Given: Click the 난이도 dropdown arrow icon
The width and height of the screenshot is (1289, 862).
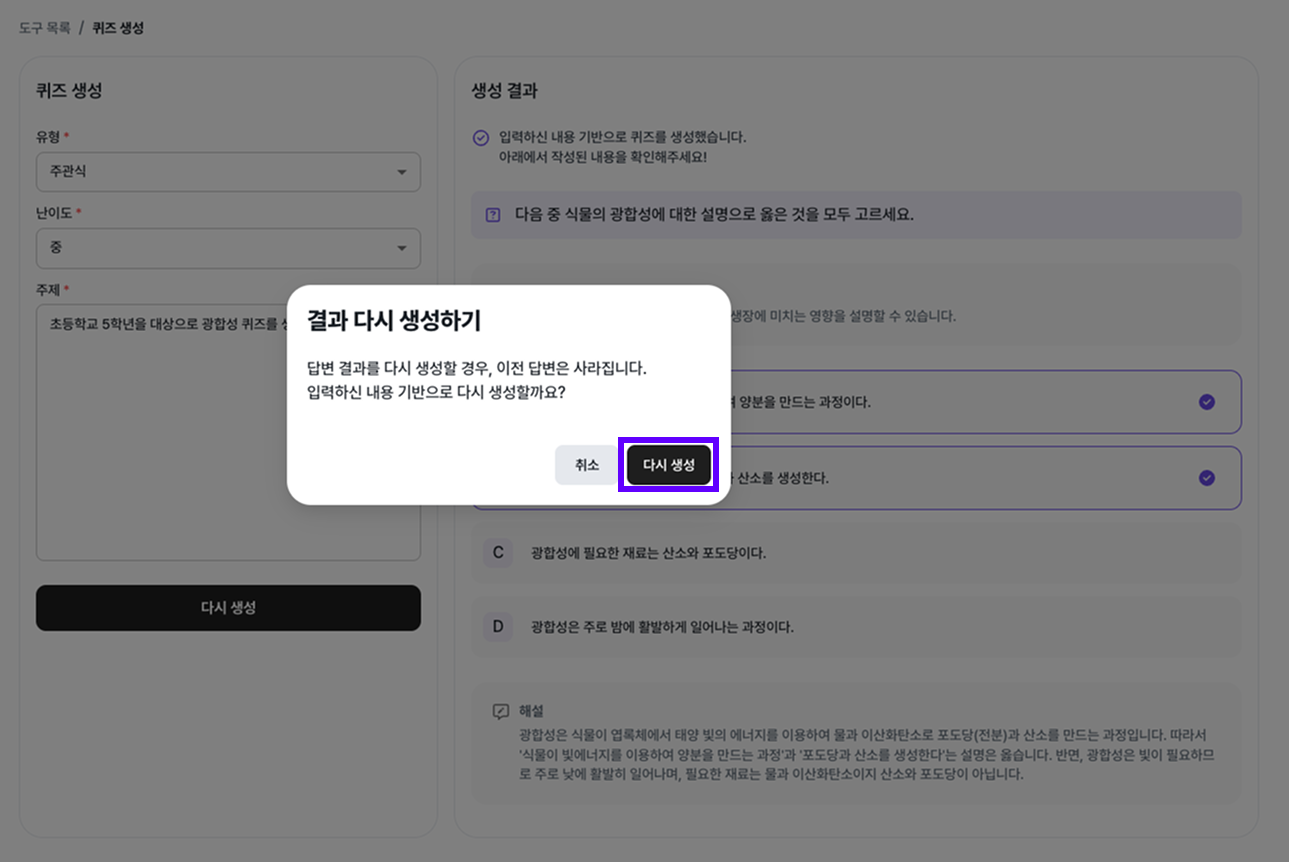Looking at the screenshot, I should [404, 248].
